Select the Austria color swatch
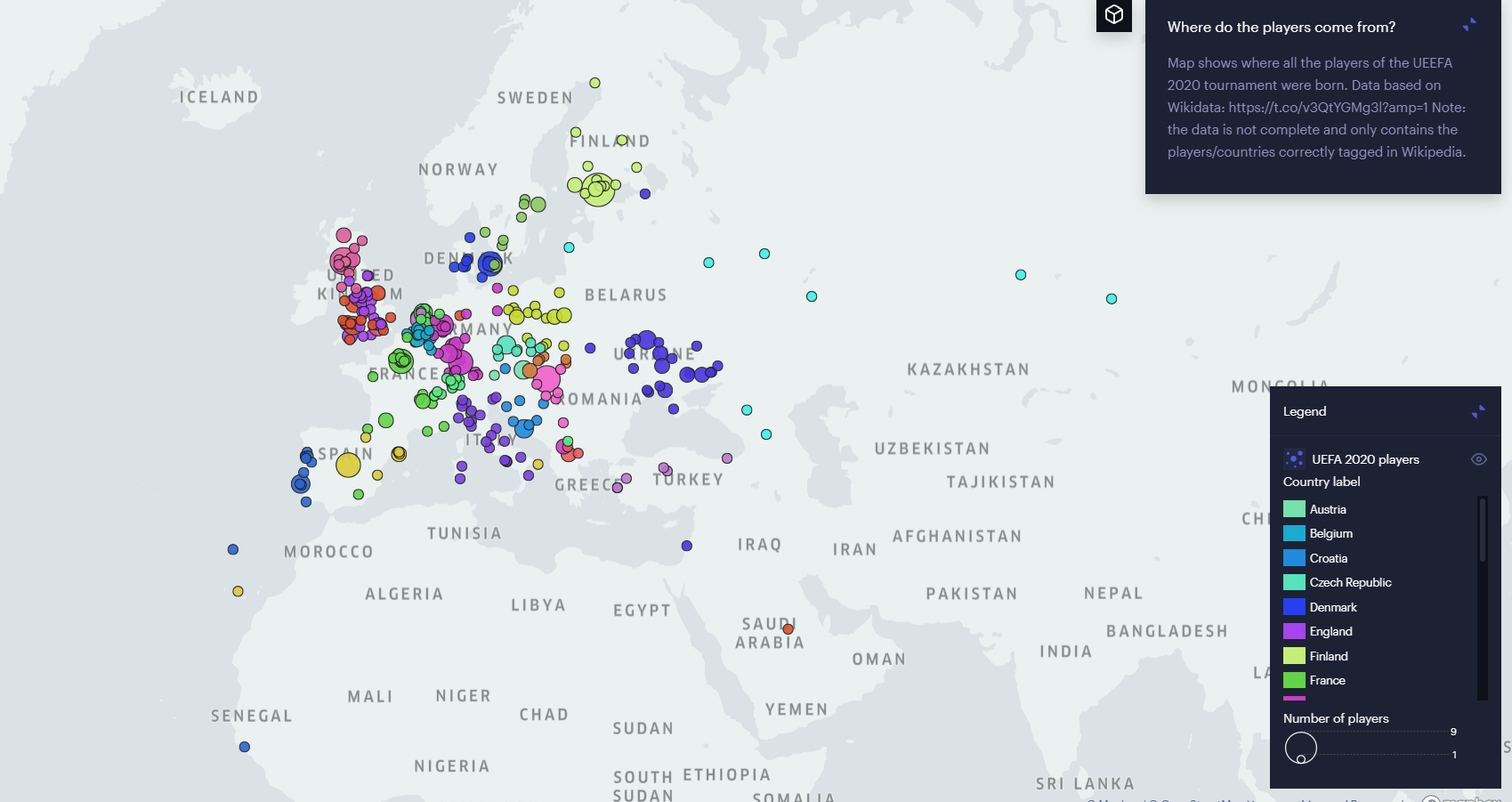This screenshot has width=1512, height=802. coord(1294,509)
